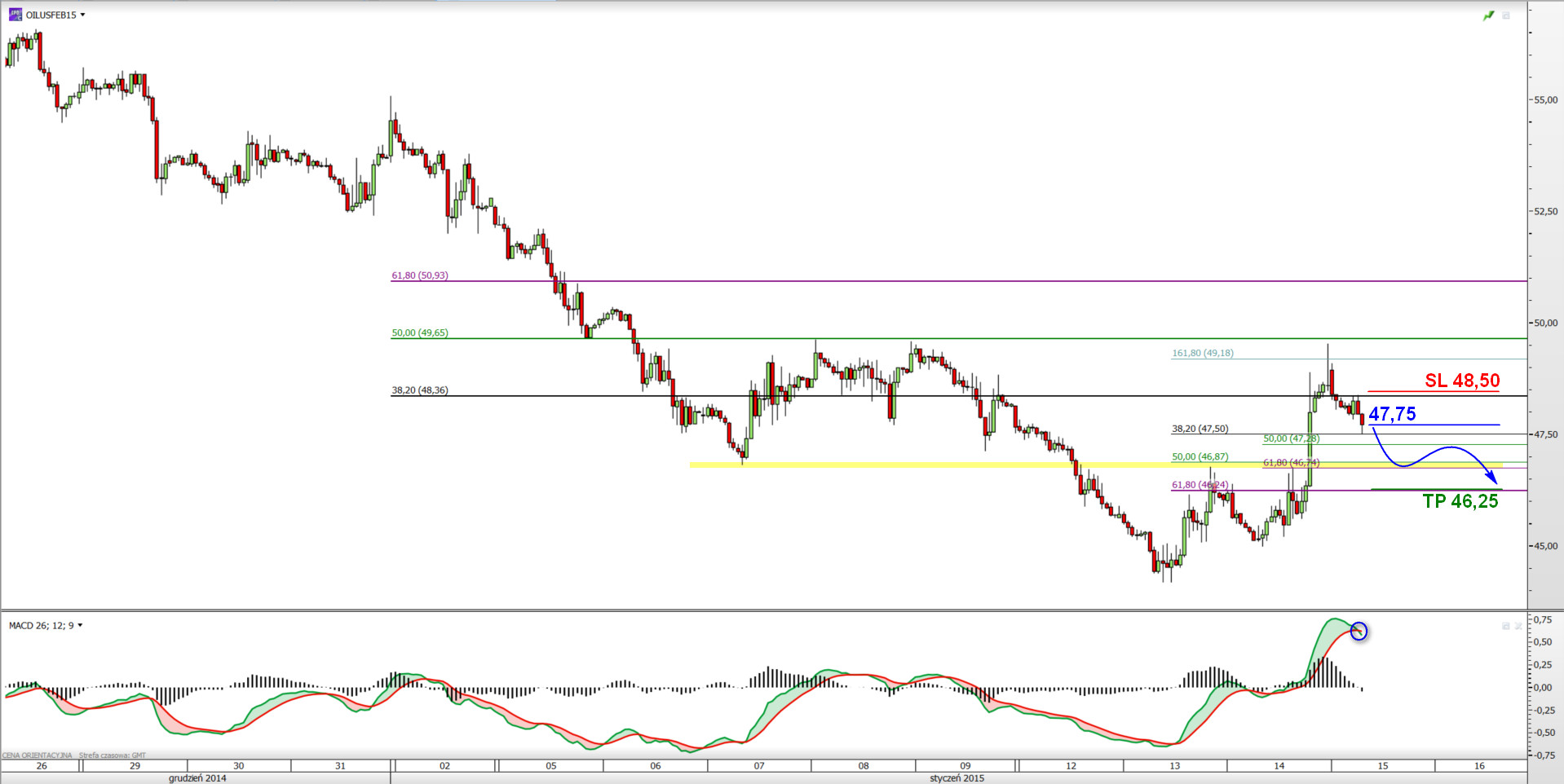Select the blue circle on MACD crossover
This screenshot has width=1564, height=784.
(1359, 631)
